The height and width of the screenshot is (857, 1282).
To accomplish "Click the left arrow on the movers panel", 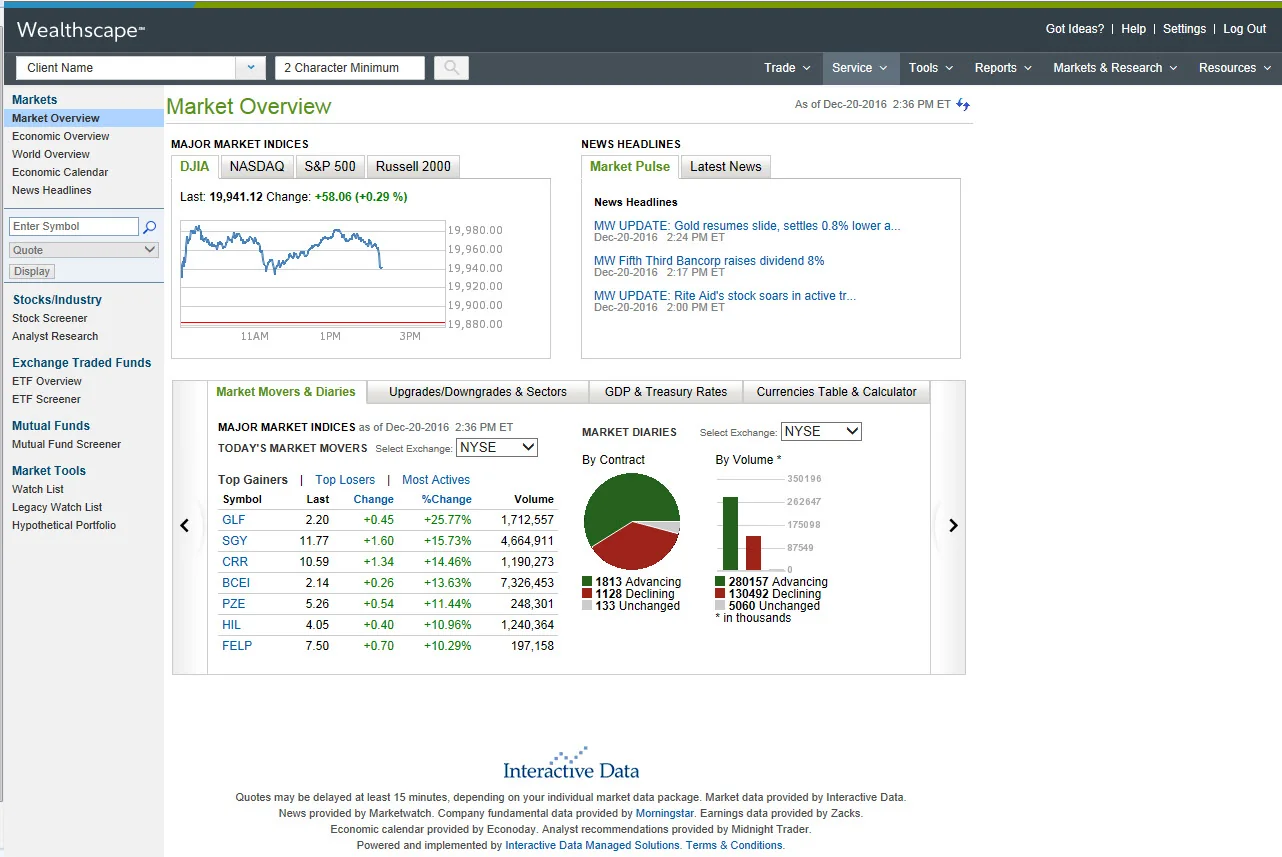I will coord(185,525).
